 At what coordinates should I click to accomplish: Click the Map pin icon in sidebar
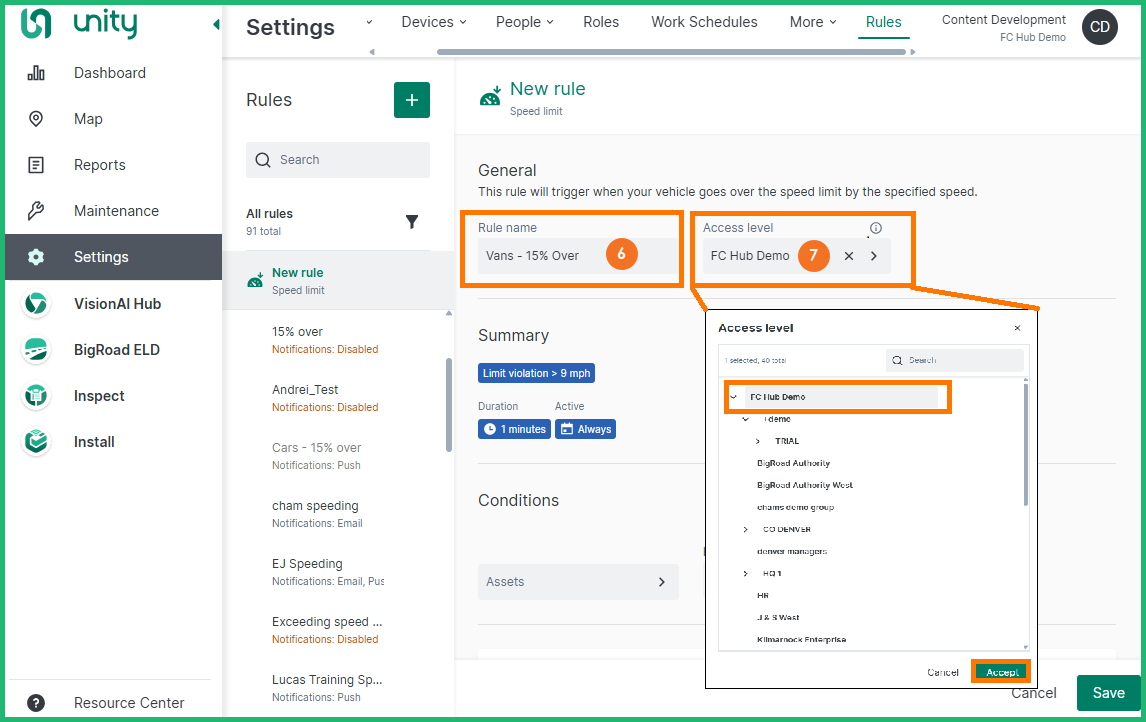pyautogui.click(x=36, y=119)
